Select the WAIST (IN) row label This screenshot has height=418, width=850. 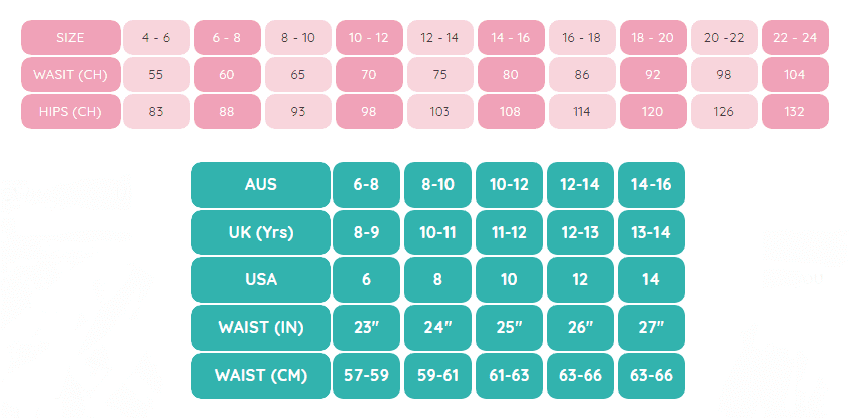[x=261, y=327]
